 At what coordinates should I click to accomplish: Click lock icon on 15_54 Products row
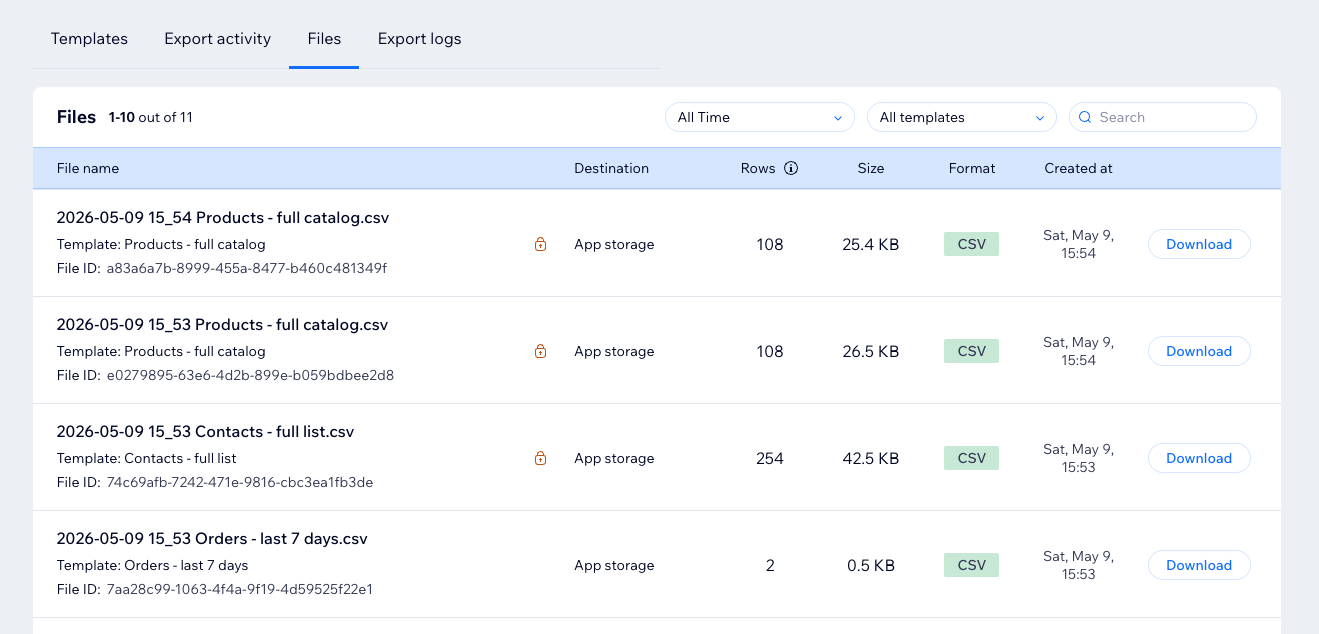click(x=540, y=244)
